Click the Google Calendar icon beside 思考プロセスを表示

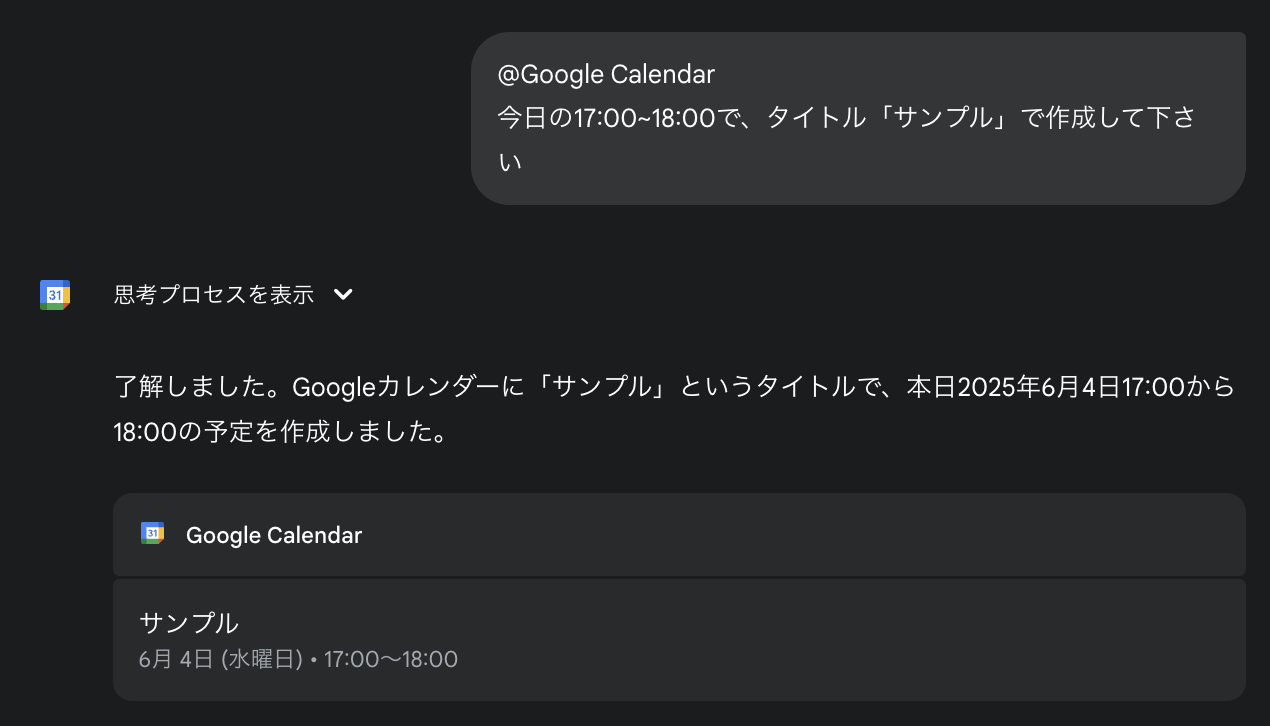54,295
